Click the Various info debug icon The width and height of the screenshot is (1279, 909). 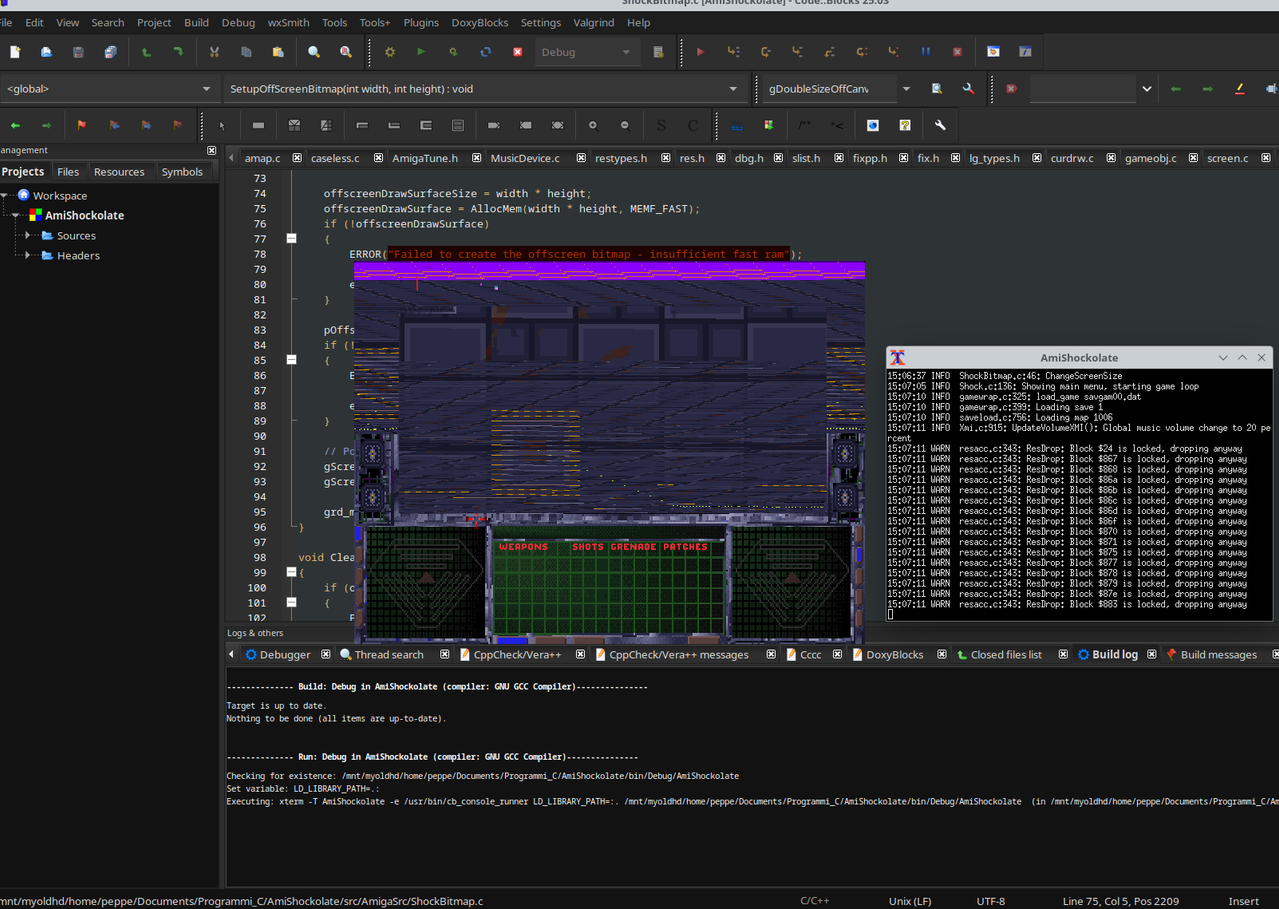coord(1025,52)
